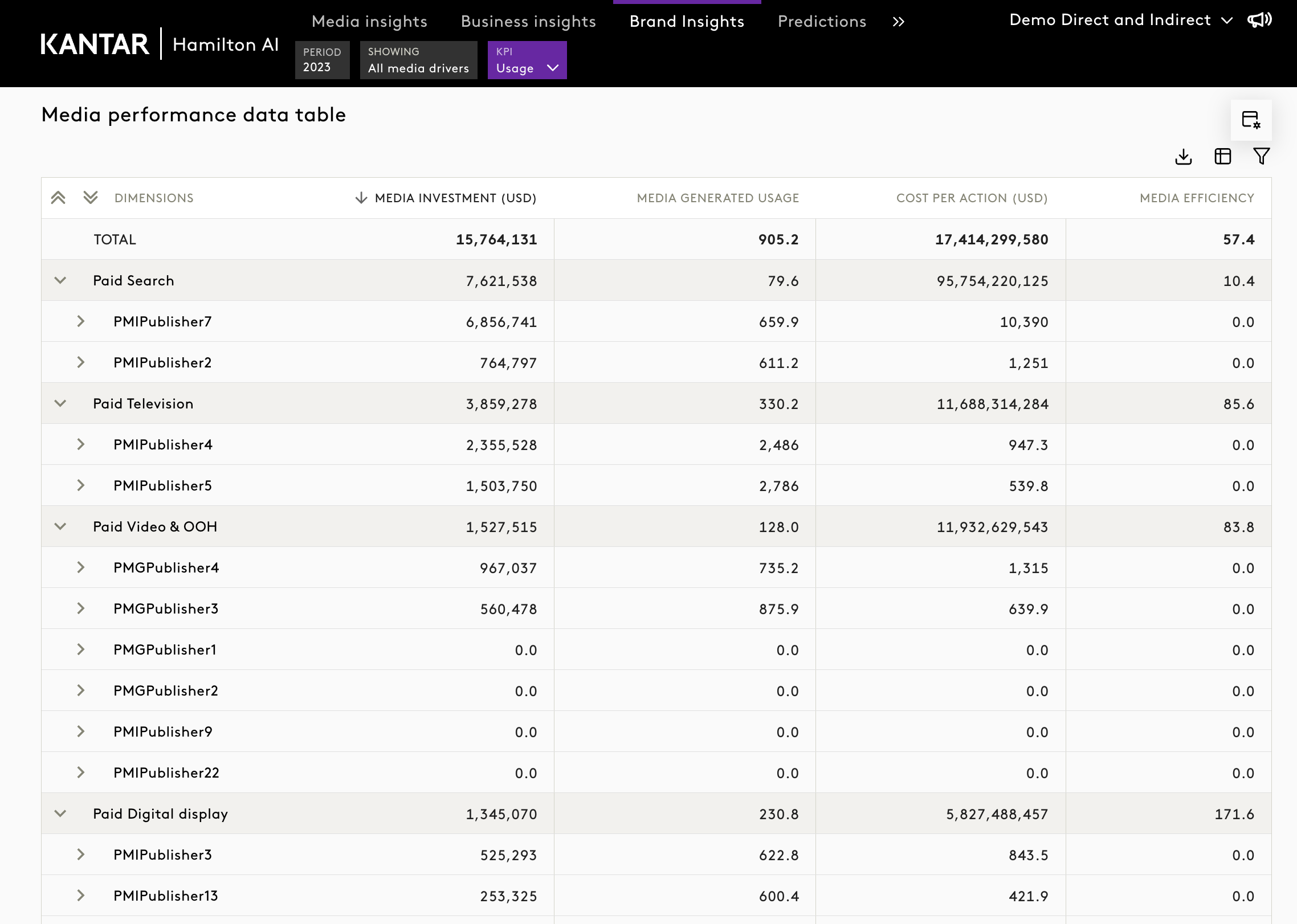This screenshot has height=924, width=1297.
Task: Collapse the Paid Search group
Action: 60,280
